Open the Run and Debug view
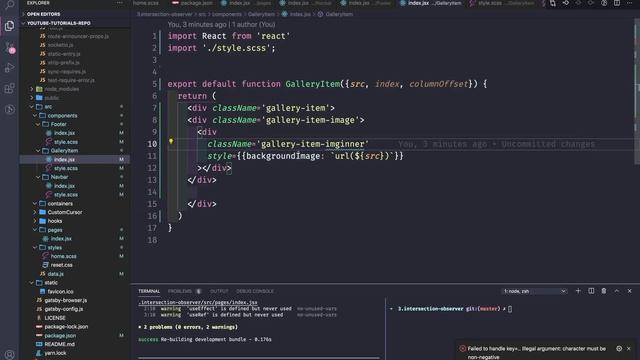The image size is (640, 360). (x=10, y=68)
